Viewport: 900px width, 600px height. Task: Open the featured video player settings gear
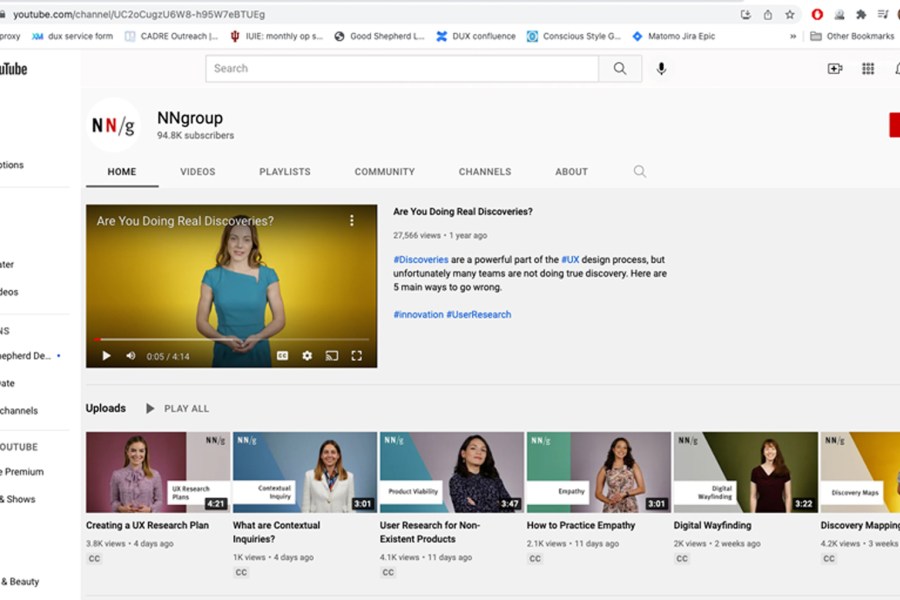(x=307, y=355)
